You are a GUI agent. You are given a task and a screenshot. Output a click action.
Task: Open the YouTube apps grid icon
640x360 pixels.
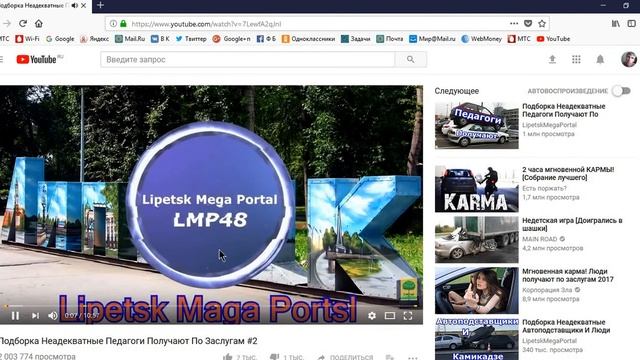tap(576, 60)
